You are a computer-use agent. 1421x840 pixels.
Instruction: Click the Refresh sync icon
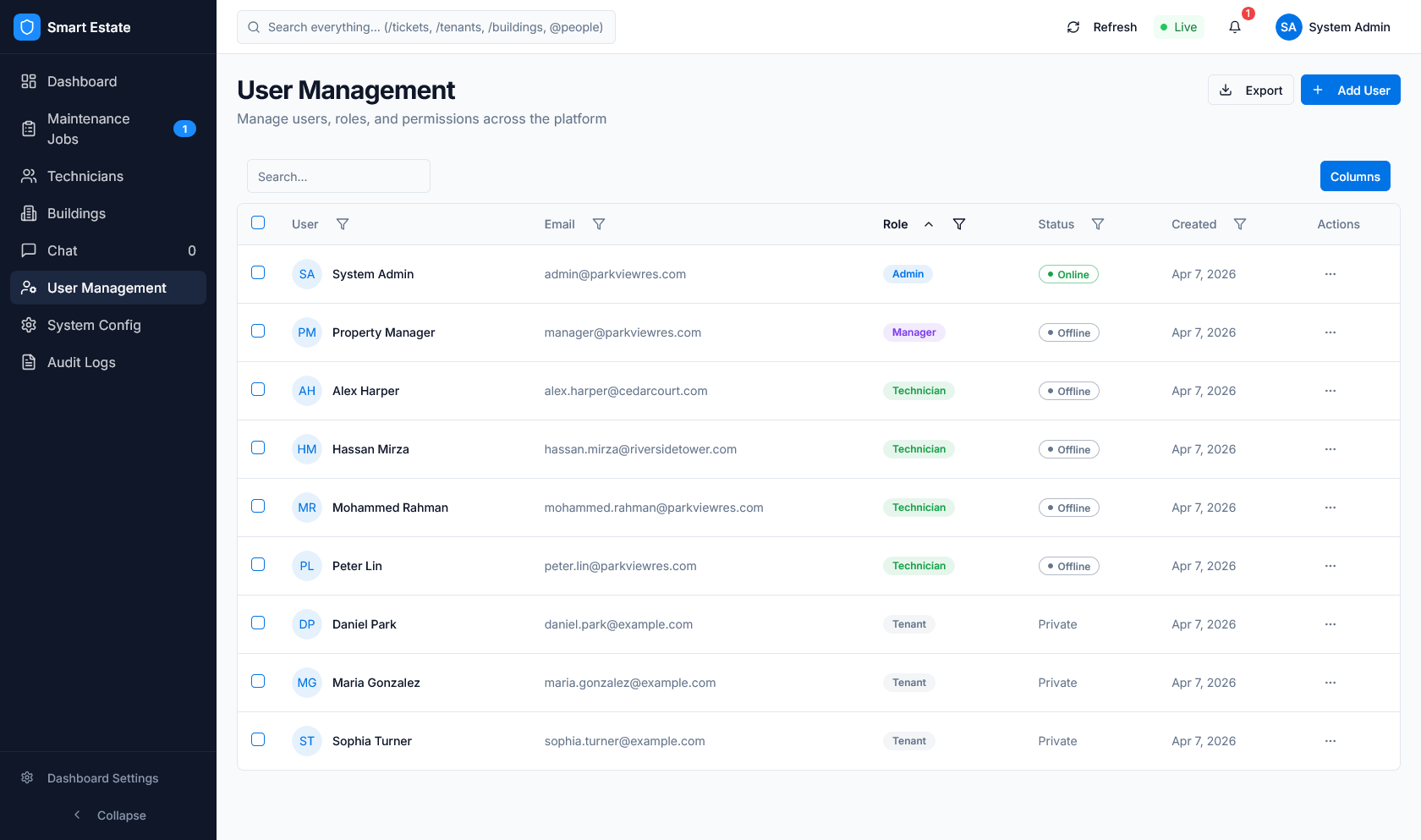click(1073, 27)
